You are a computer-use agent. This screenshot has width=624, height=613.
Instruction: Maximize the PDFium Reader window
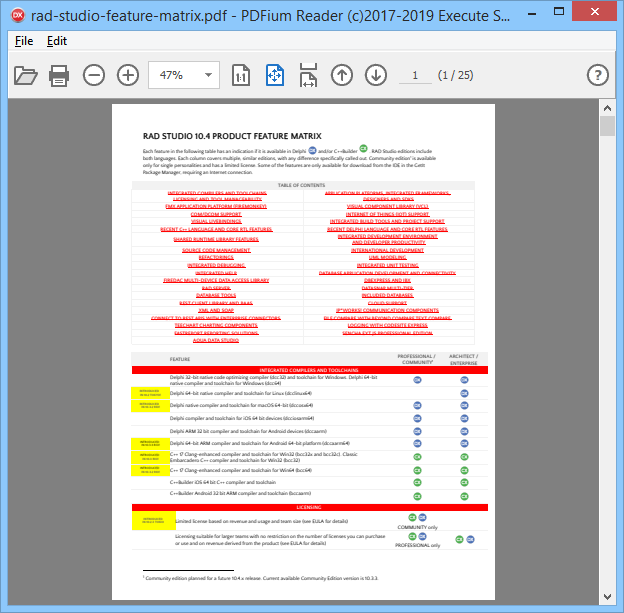(559, 12)
